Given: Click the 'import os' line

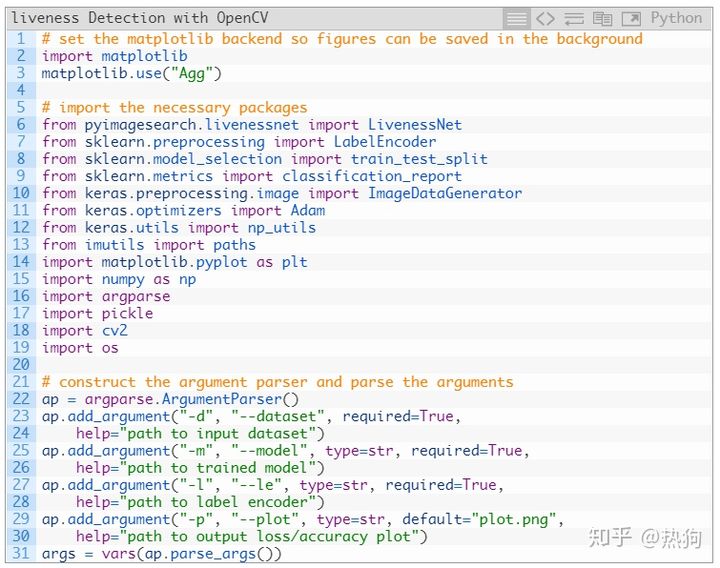Looking at the screenshot, I should [x=80, y=348].
